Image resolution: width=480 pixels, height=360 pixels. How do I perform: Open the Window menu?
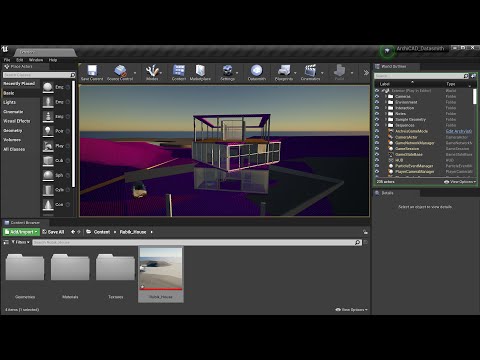click(36, 60)
